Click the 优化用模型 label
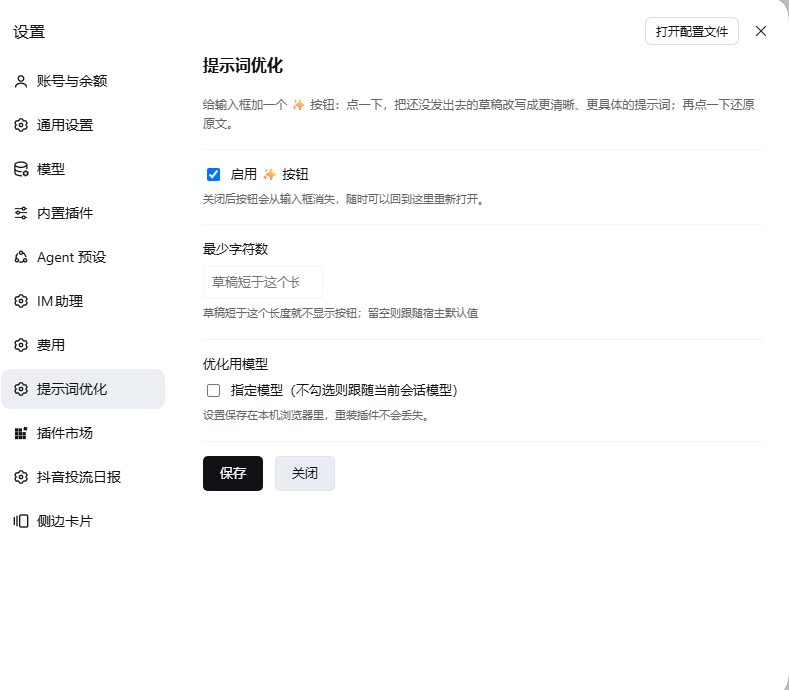 click(235, 364)
